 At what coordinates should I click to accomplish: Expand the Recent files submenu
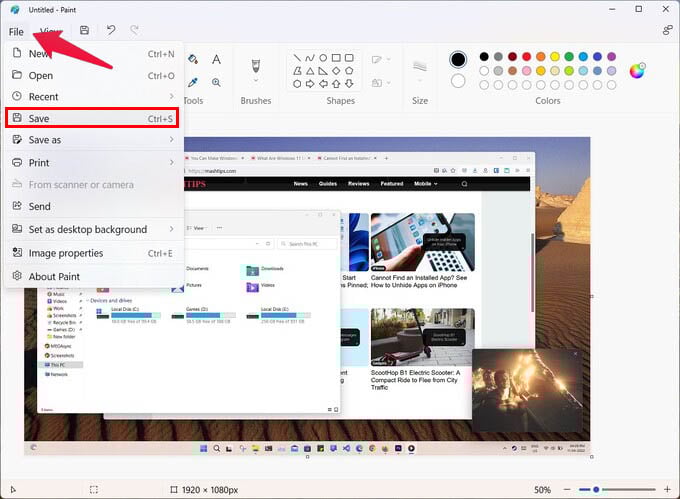172,96
